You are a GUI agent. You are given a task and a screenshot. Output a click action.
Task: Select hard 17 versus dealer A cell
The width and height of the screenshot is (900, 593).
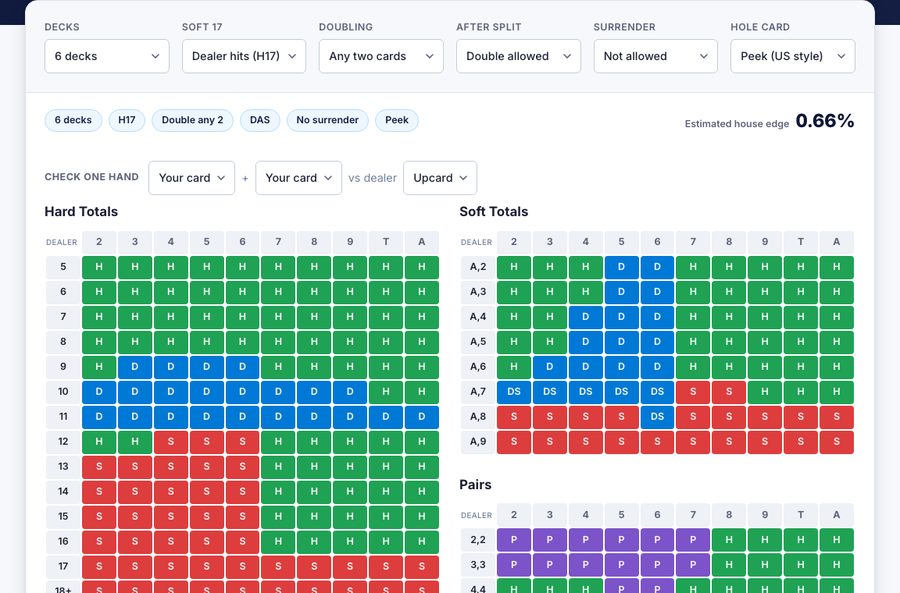pos(422,567)
